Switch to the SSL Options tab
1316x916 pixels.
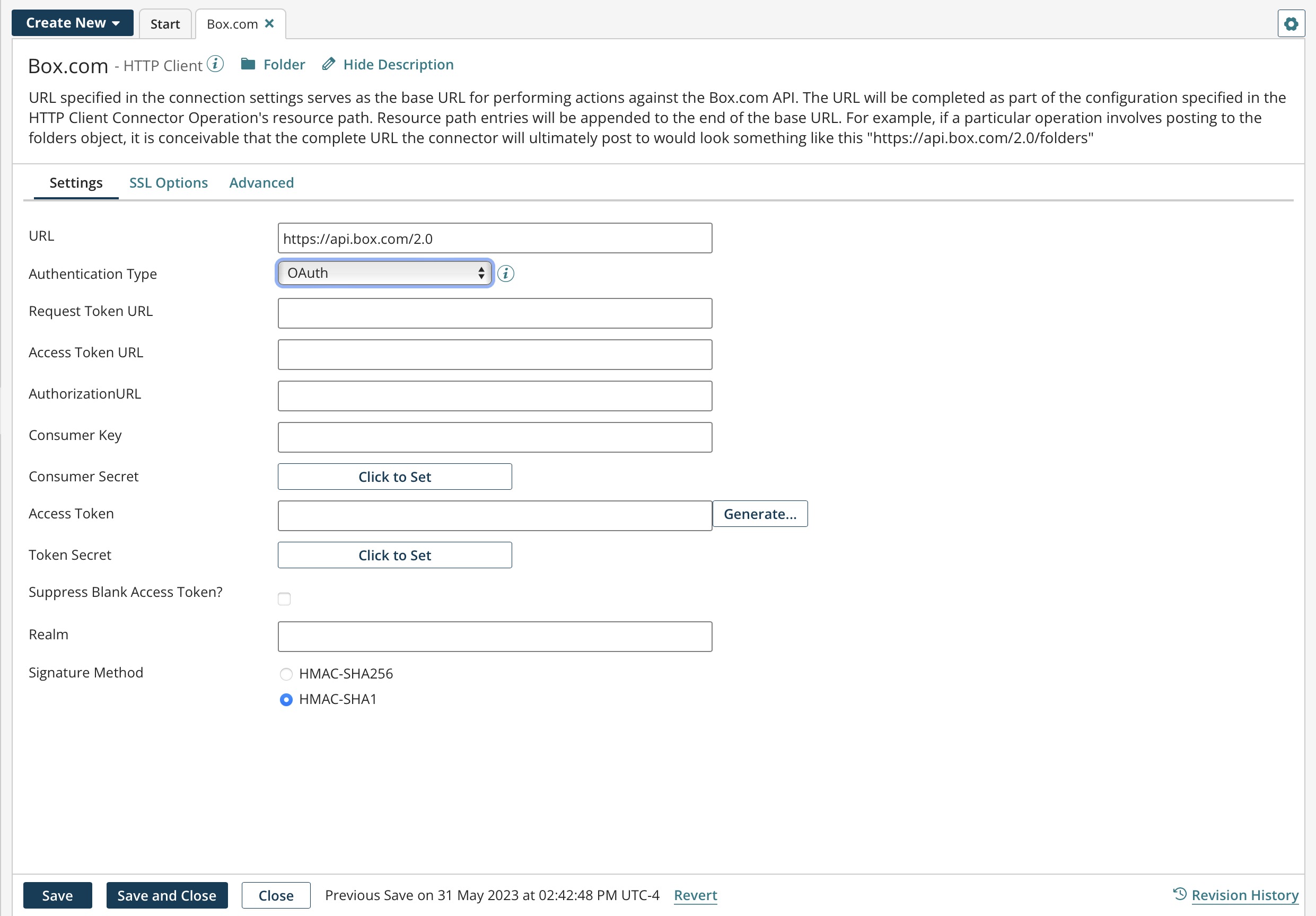coord(168,182)
